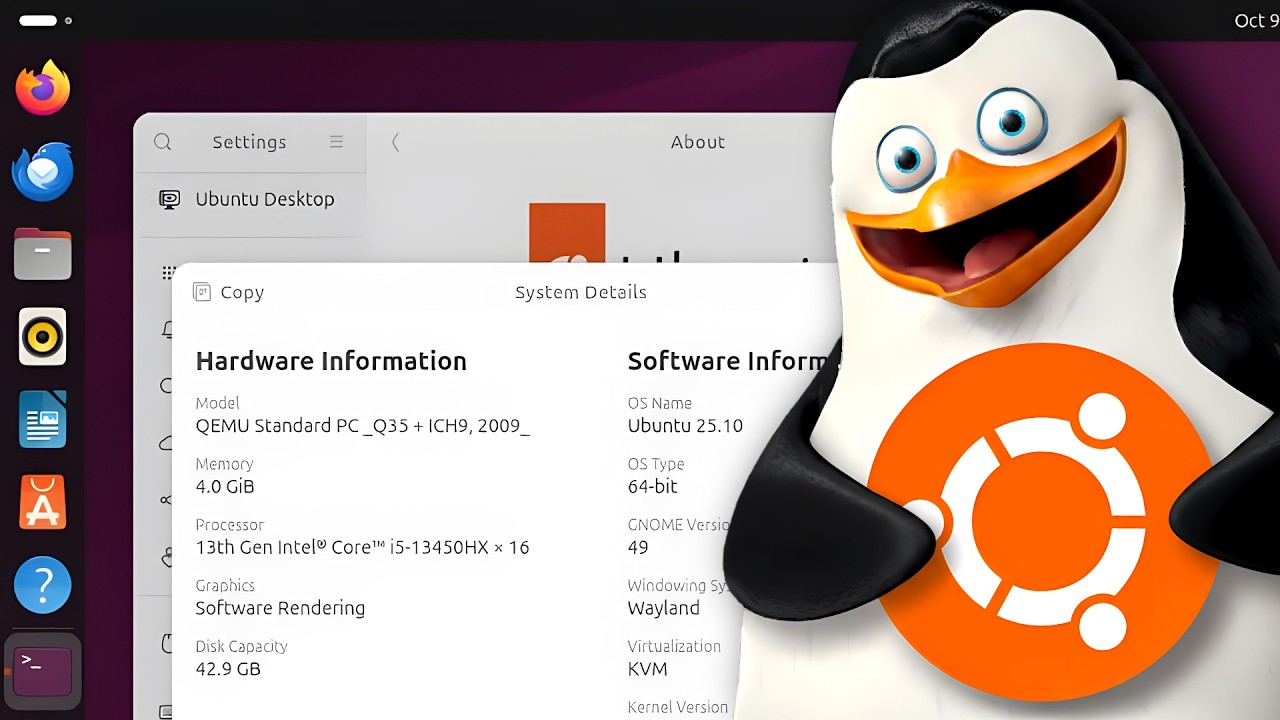Click the Settings title in sidebar header
The width and height of the screenshot is (1280, 720).
(249, 142)
